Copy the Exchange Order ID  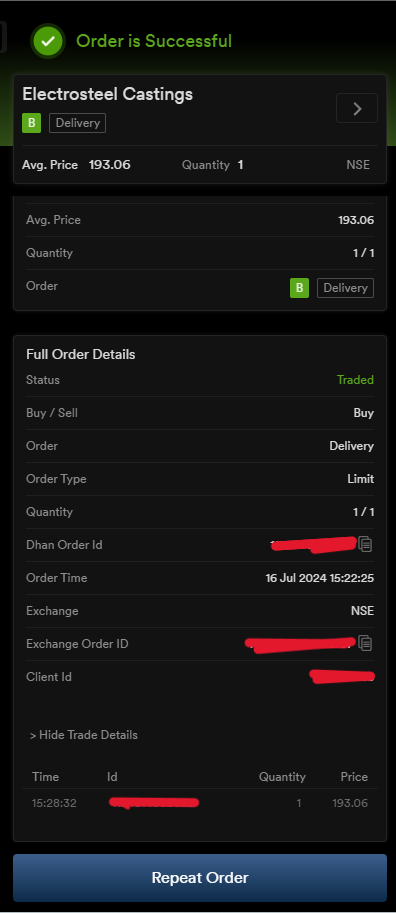pyautogui.click(x=365, y=643)
